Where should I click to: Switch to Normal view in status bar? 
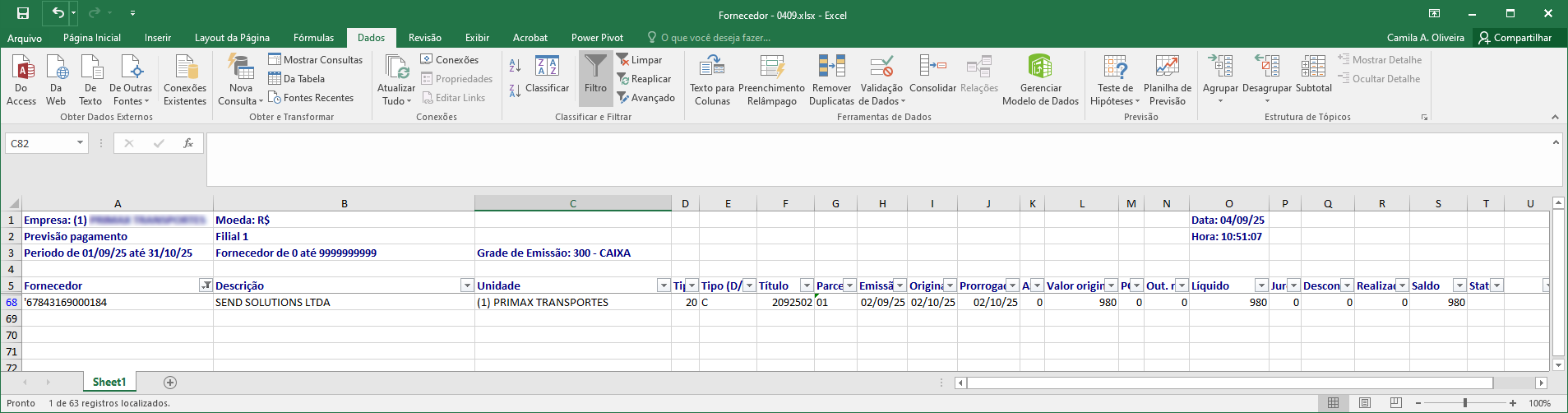pyautogui.click(x=1334, y=403)
